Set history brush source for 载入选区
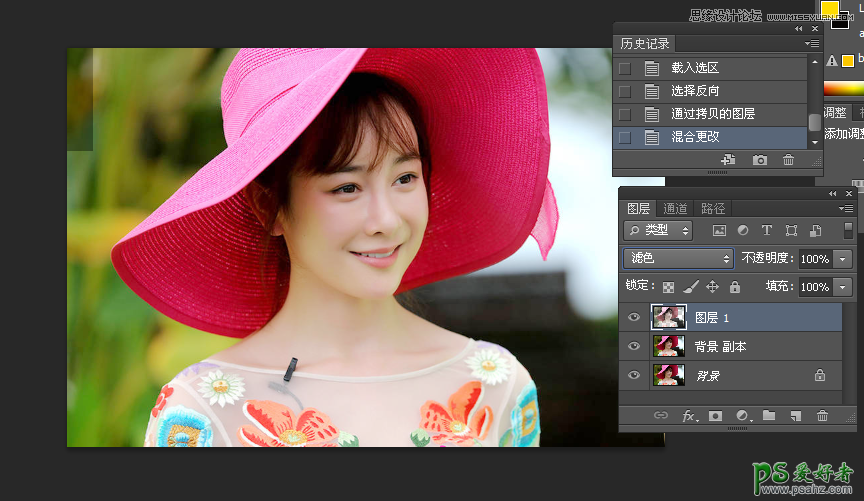Viewport: 864px width, 501px height. pyautogui.click(x=625, y=68)
